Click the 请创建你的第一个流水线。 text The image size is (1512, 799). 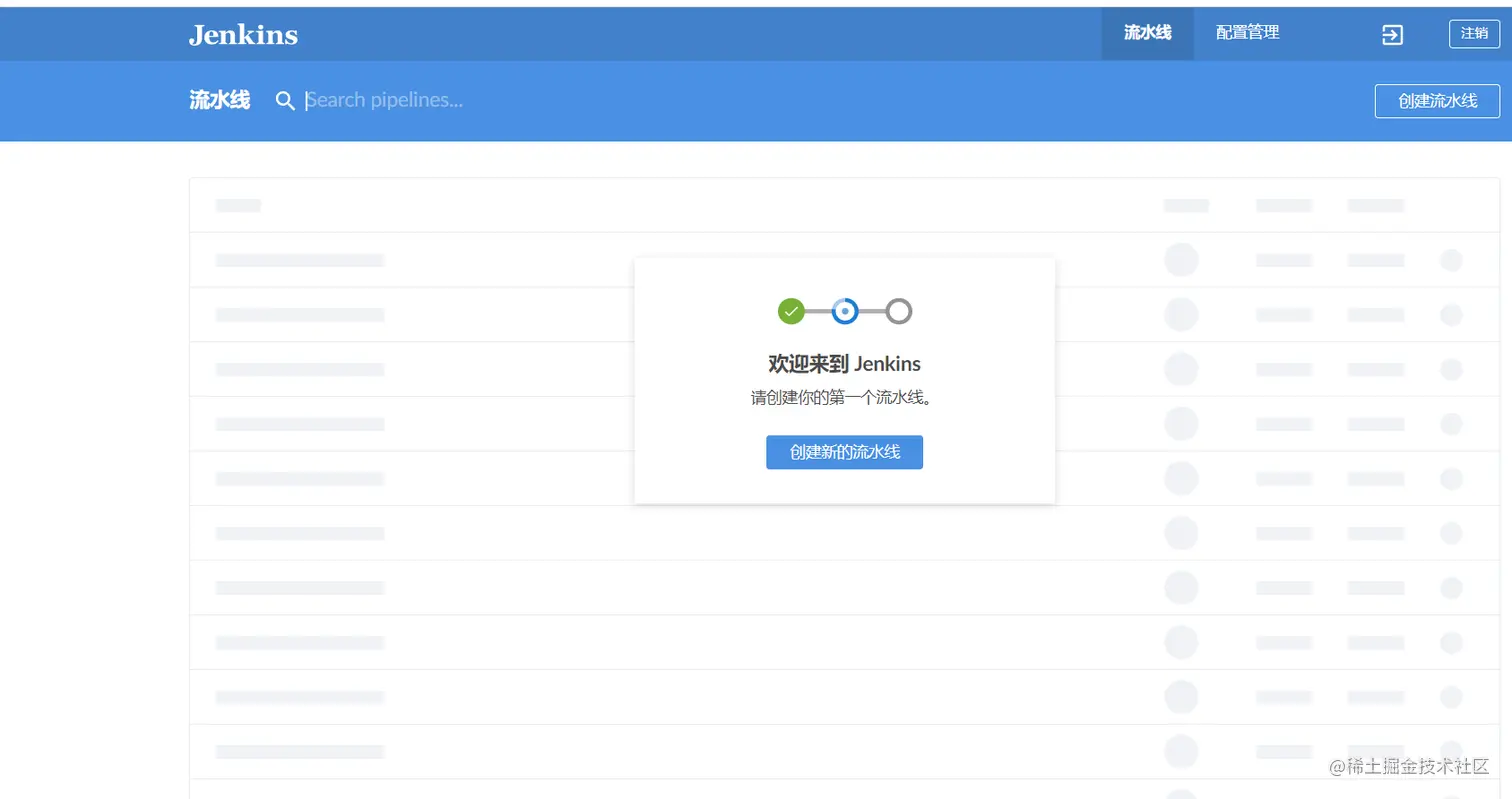[844, 398]
